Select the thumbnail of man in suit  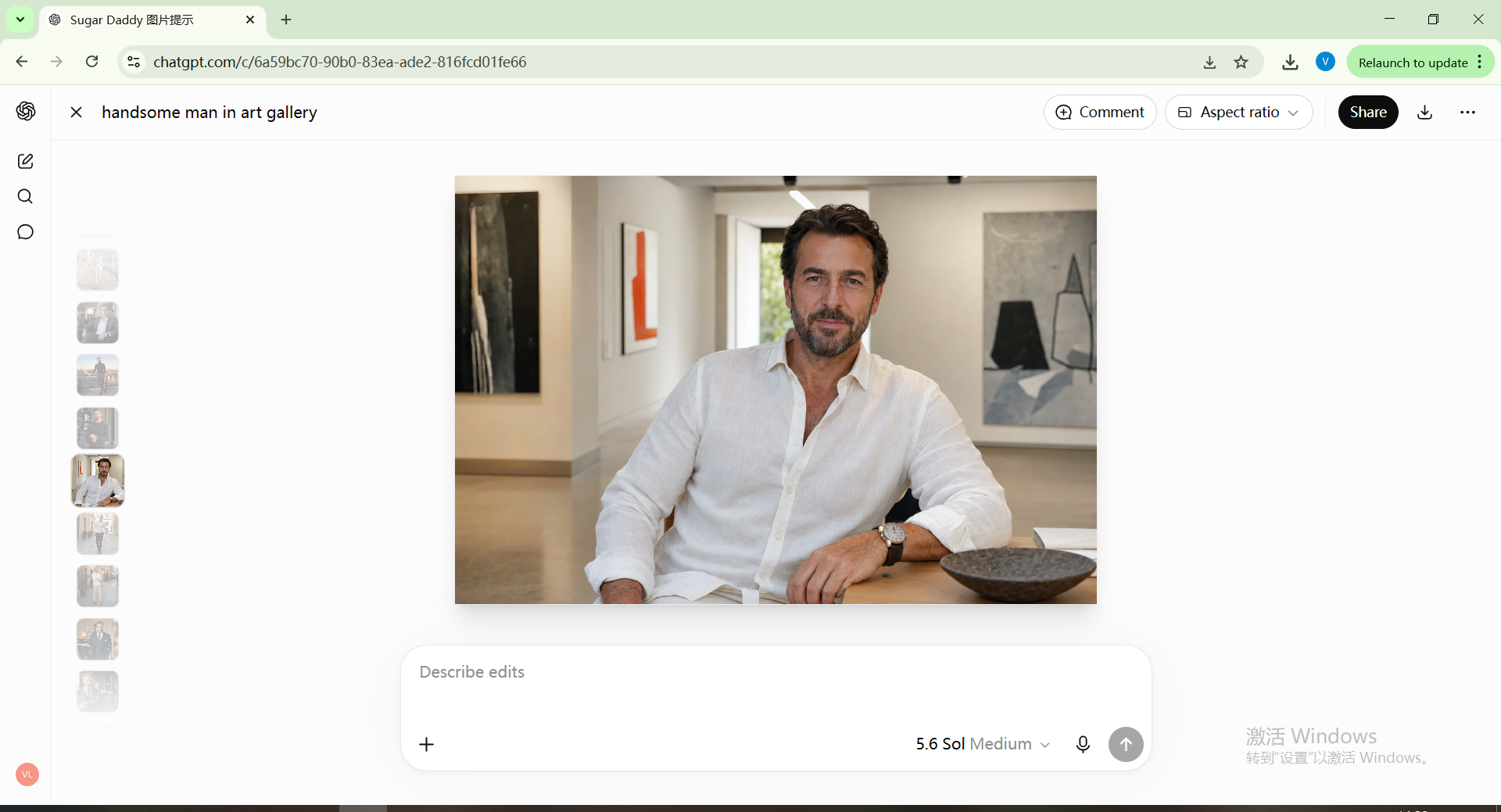click(x=98, y=639)
